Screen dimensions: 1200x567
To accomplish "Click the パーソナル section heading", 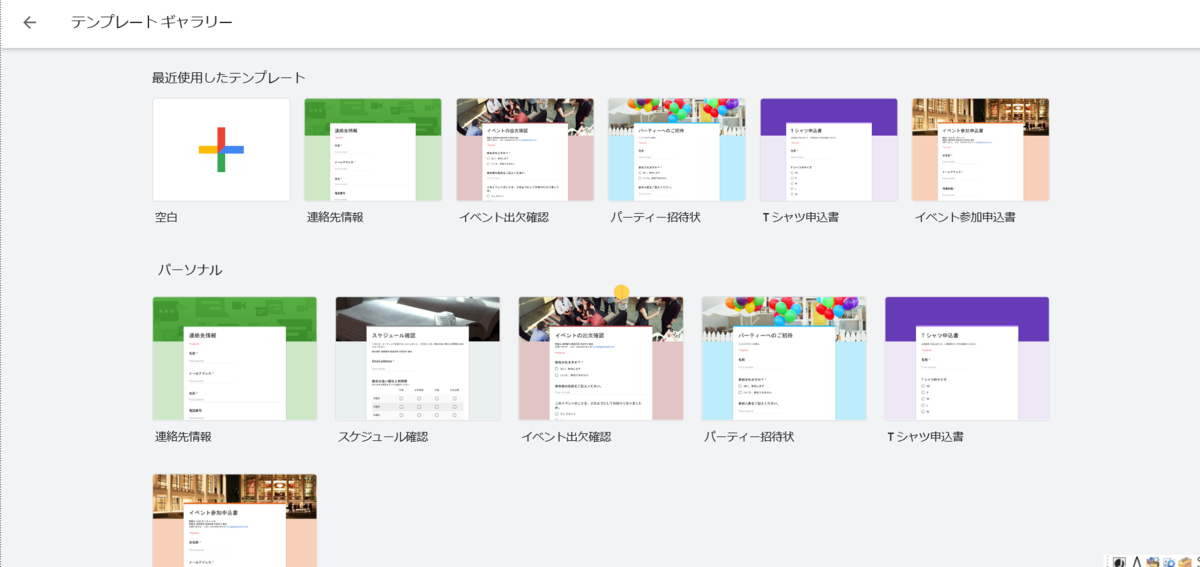I will pos(190,270).
